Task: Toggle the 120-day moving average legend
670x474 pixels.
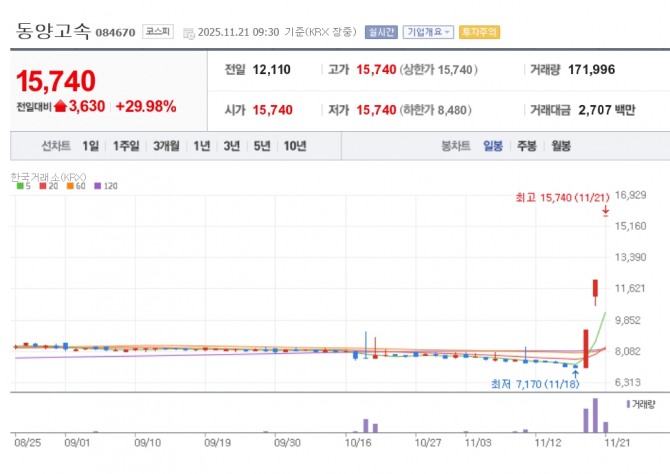Action: coord(104,187)
